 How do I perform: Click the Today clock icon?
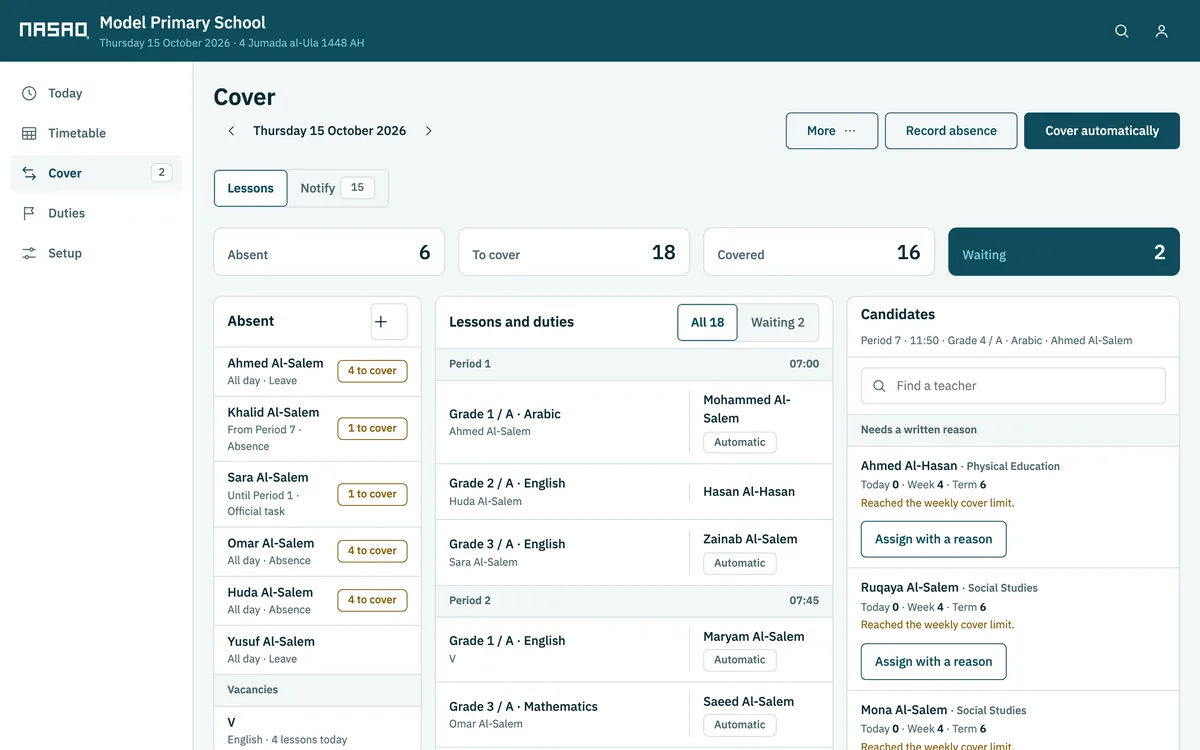pos(29,93)
